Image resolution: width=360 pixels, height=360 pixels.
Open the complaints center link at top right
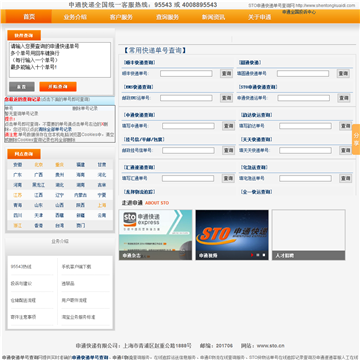(299, 12)
